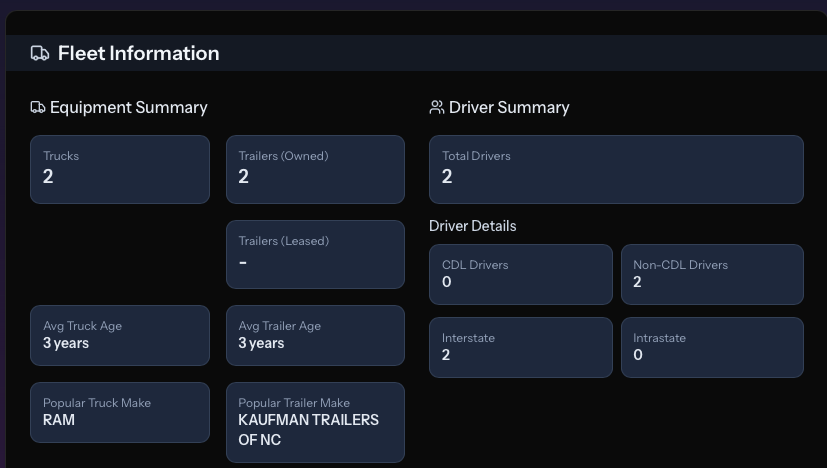The image size is (827, 468).
Task: Click the Popular Trailer Make label
Action: 294,403
